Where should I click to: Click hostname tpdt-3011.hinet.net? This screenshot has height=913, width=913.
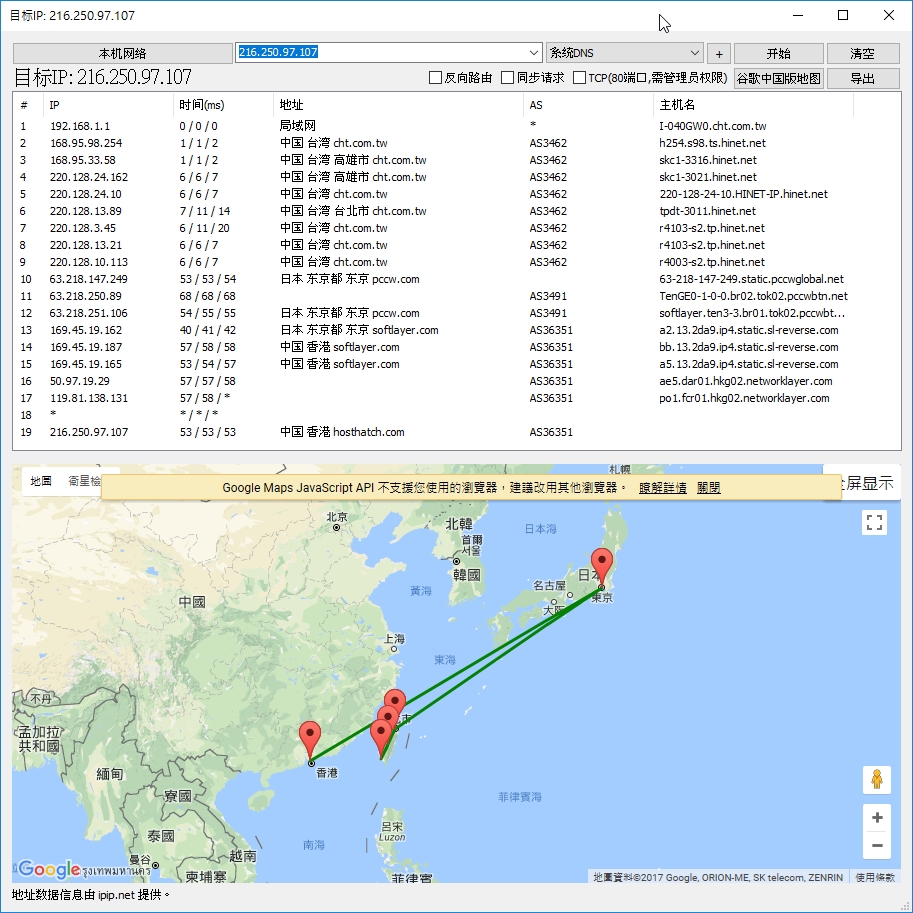707,211
